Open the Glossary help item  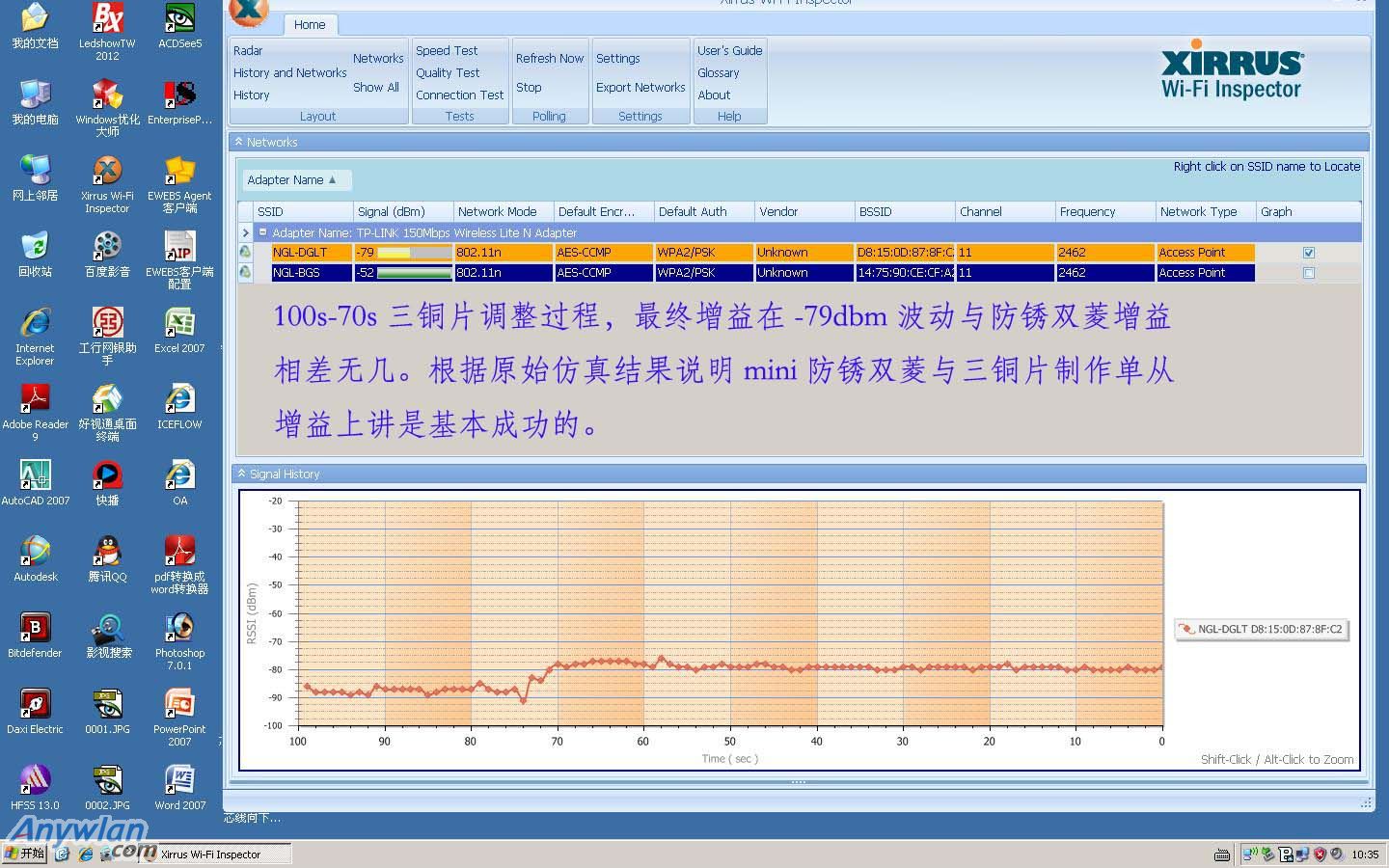coord(718,72)
